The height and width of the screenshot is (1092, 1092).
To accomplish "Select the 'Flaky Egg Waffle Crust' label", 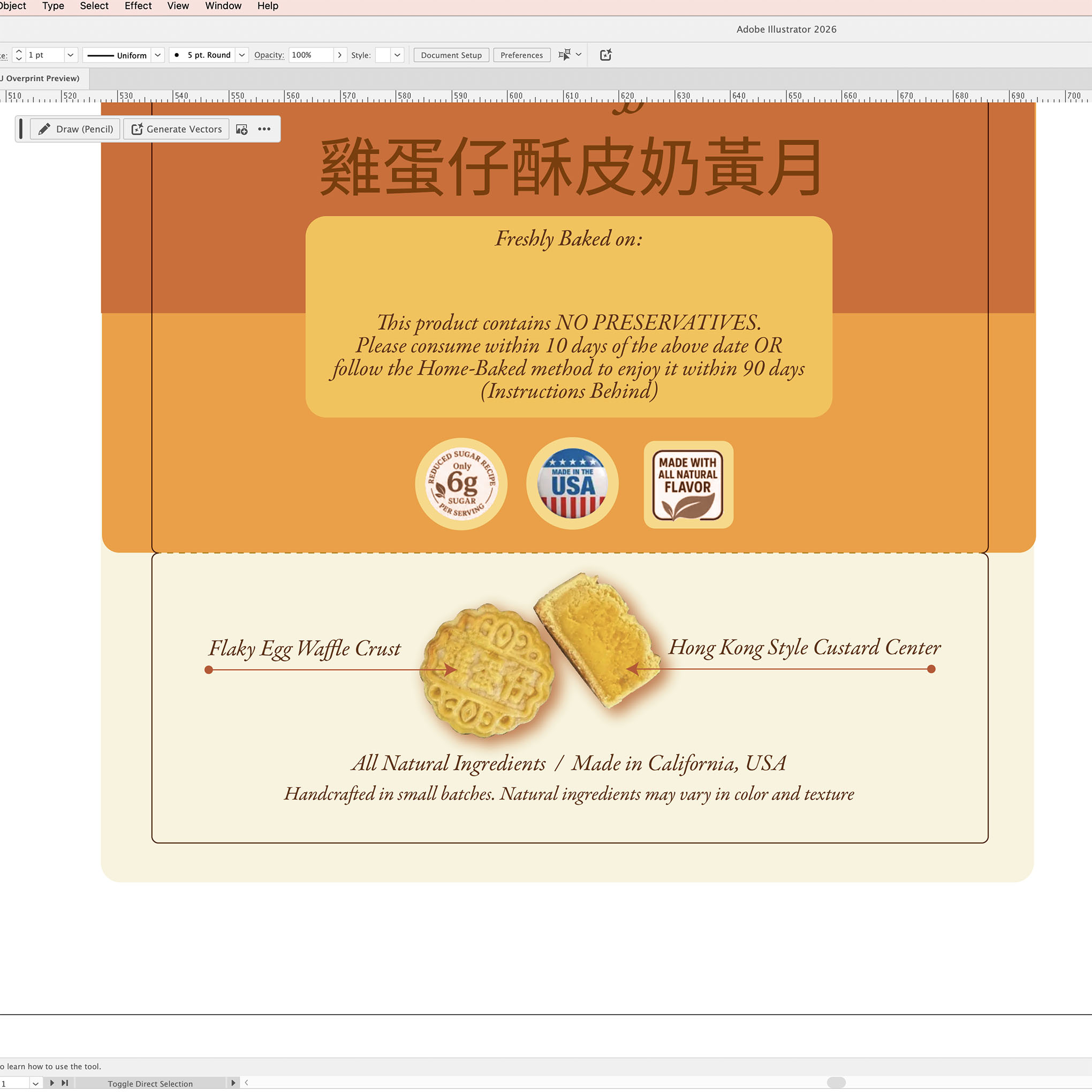I will (305, 649).
